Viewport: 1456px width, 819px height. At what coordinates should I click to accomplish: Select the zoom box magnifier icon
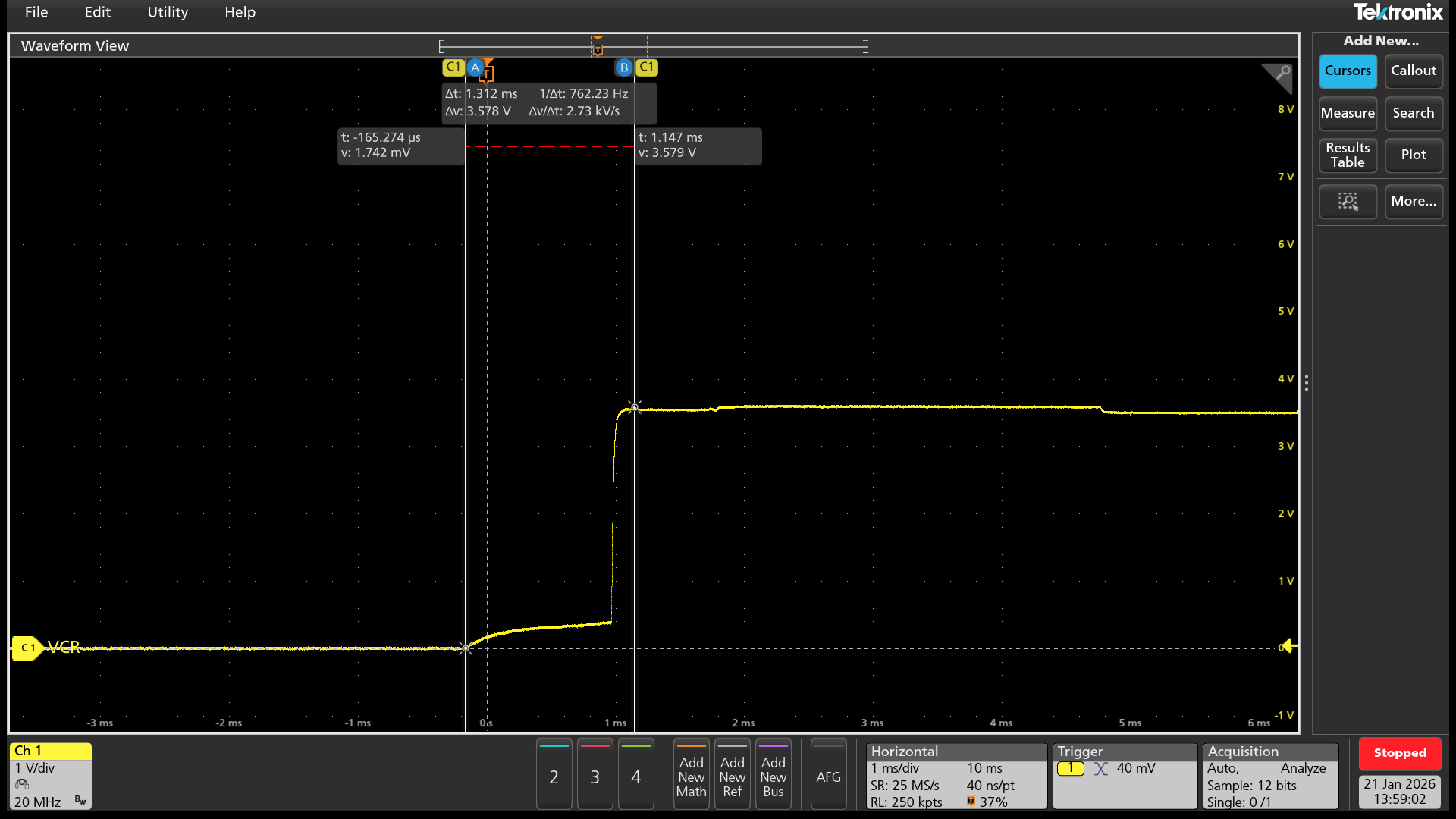[1348, 201]
